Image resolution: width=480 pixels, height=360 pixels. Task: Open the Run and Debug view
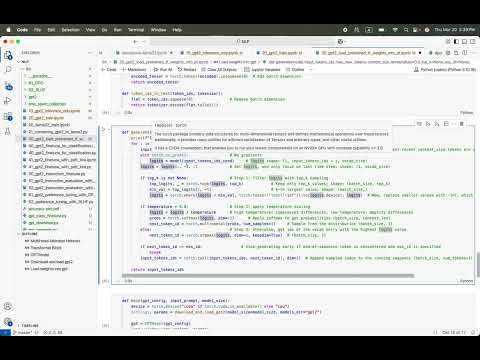[8, 100]
